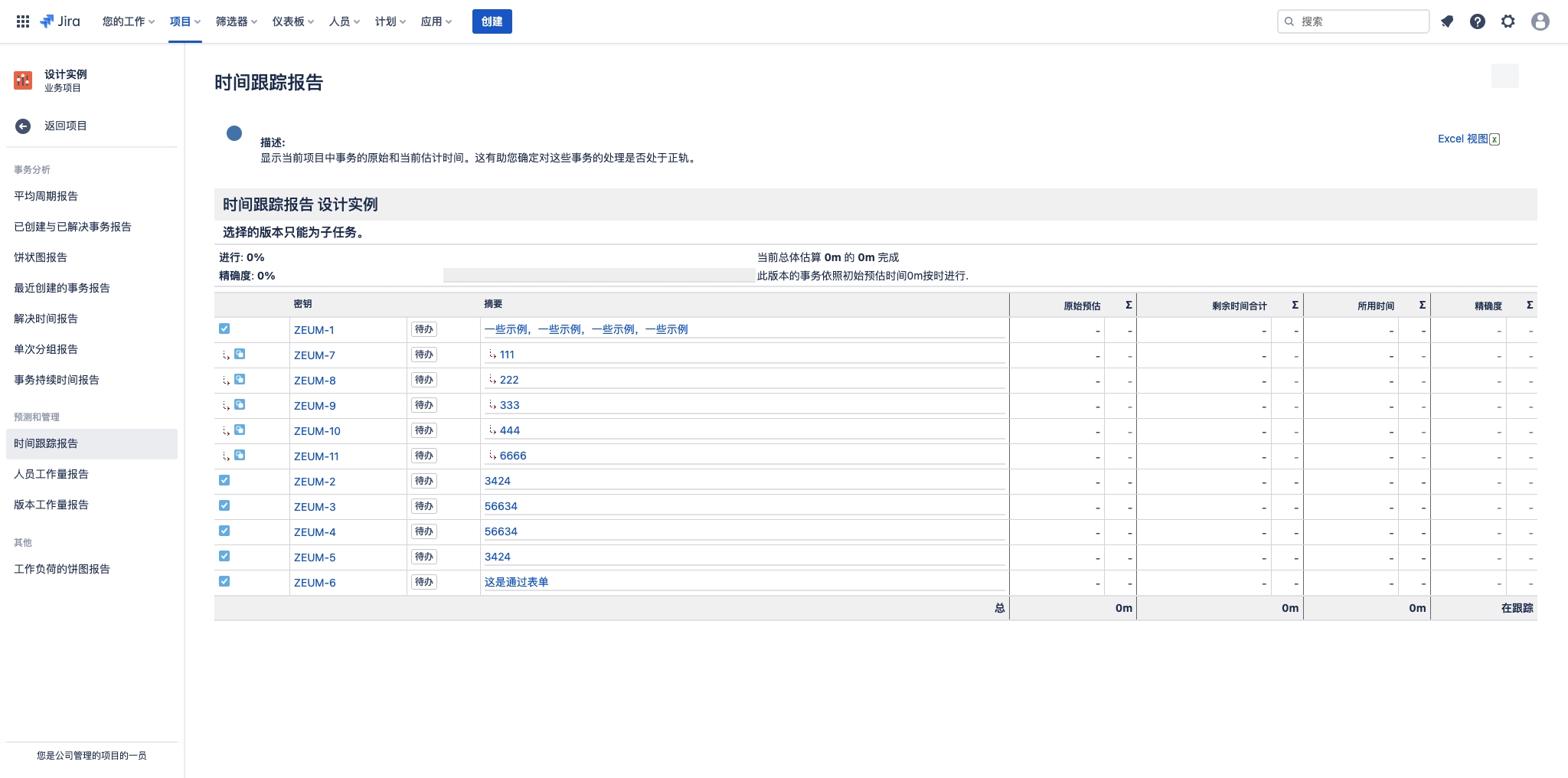This screenshot has height=778, width=1568.
Task: Open 版本工作量报告 in the sidebar
Action: (92, 505)
